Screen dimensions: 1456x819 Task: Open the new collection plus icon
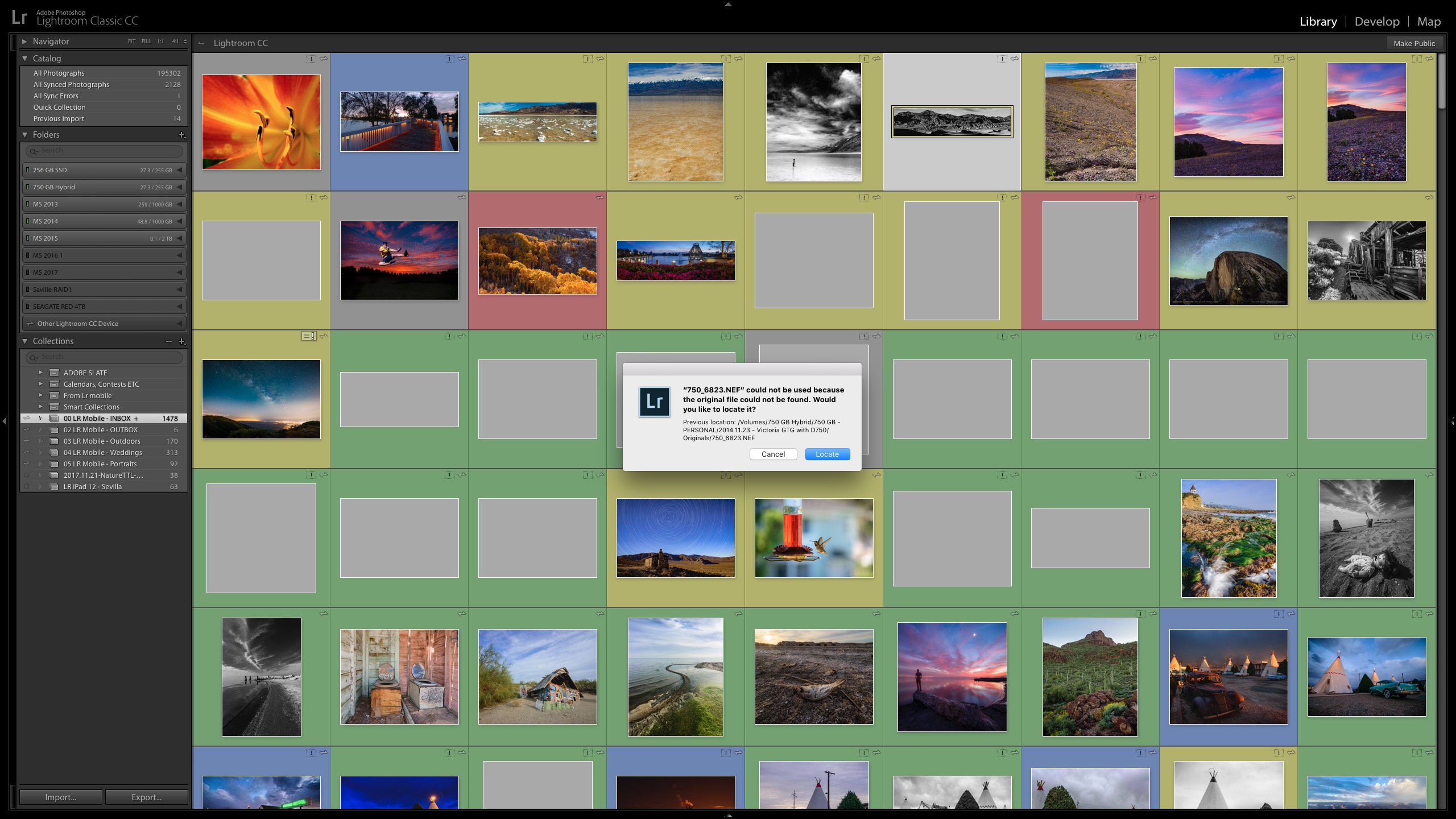(181, 341)
